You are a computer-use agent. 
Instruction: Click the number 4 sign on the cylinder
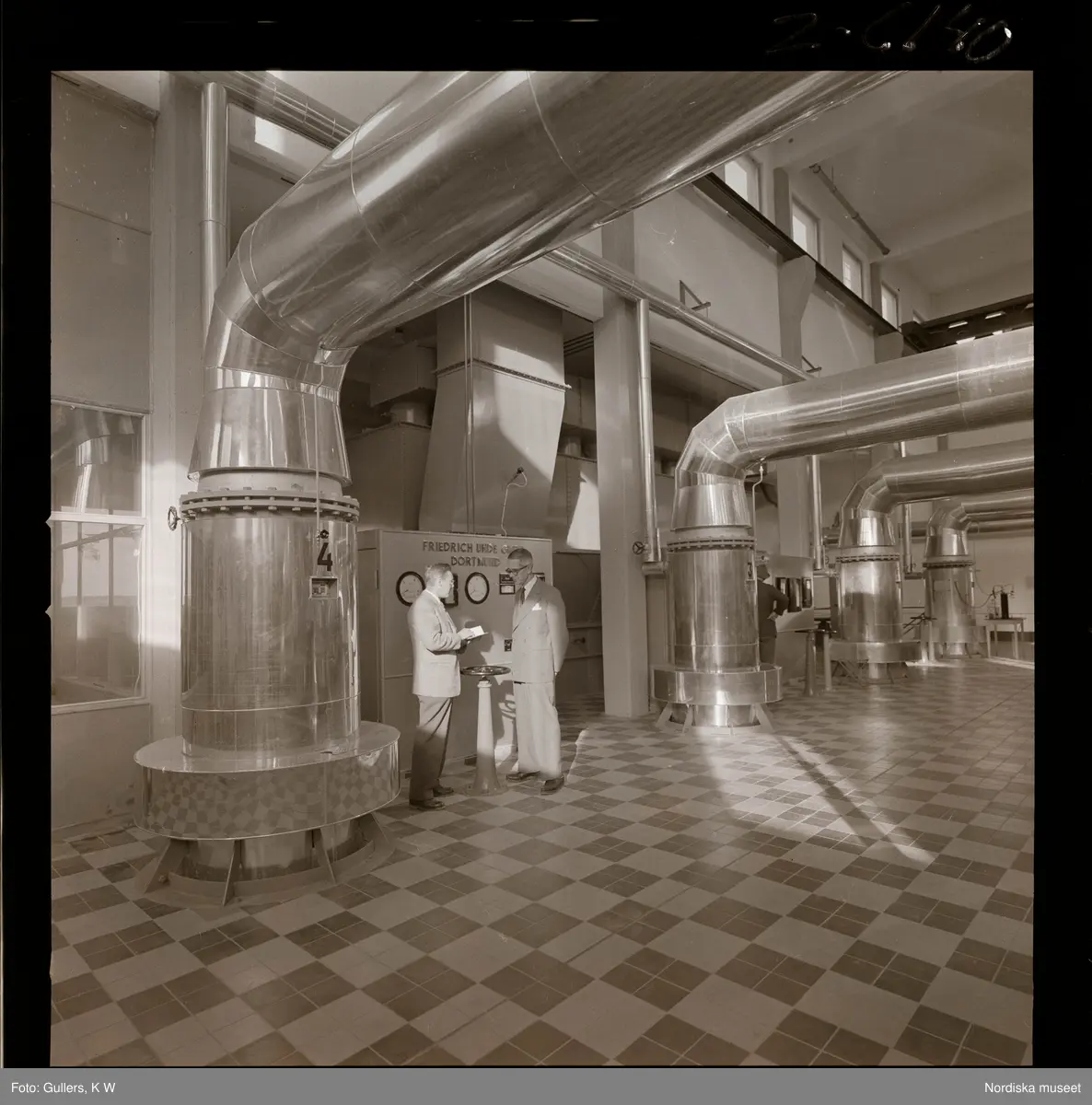[324, 555]
